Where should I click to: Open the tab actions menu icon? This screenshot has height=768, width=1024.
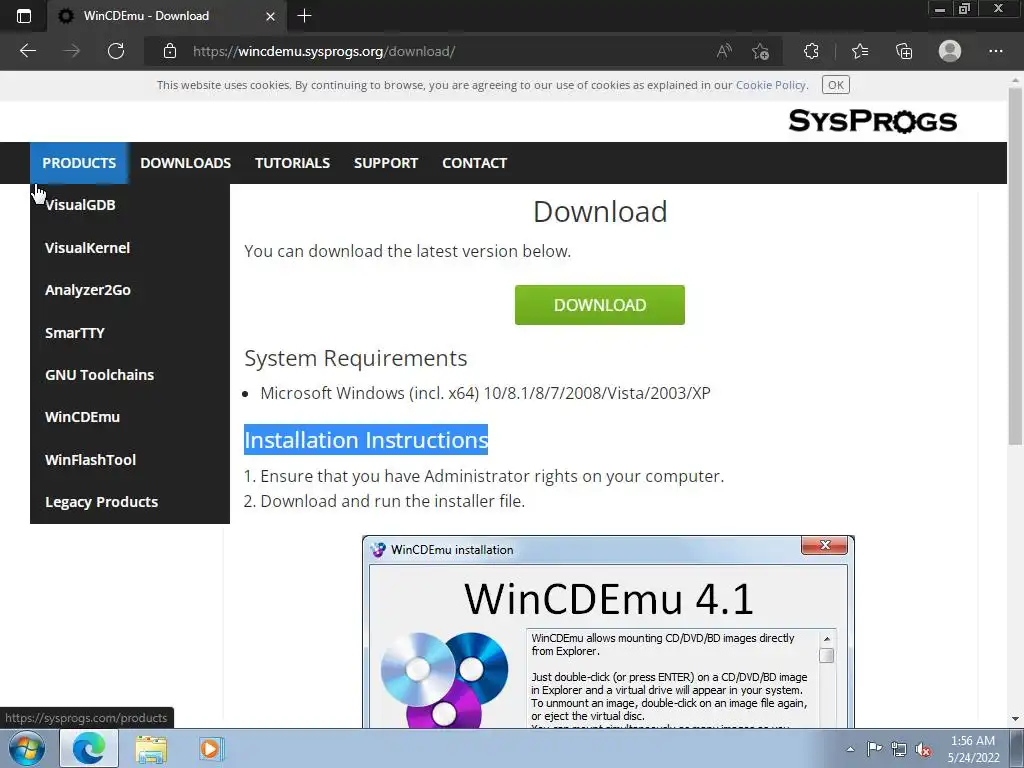(24, 16)
